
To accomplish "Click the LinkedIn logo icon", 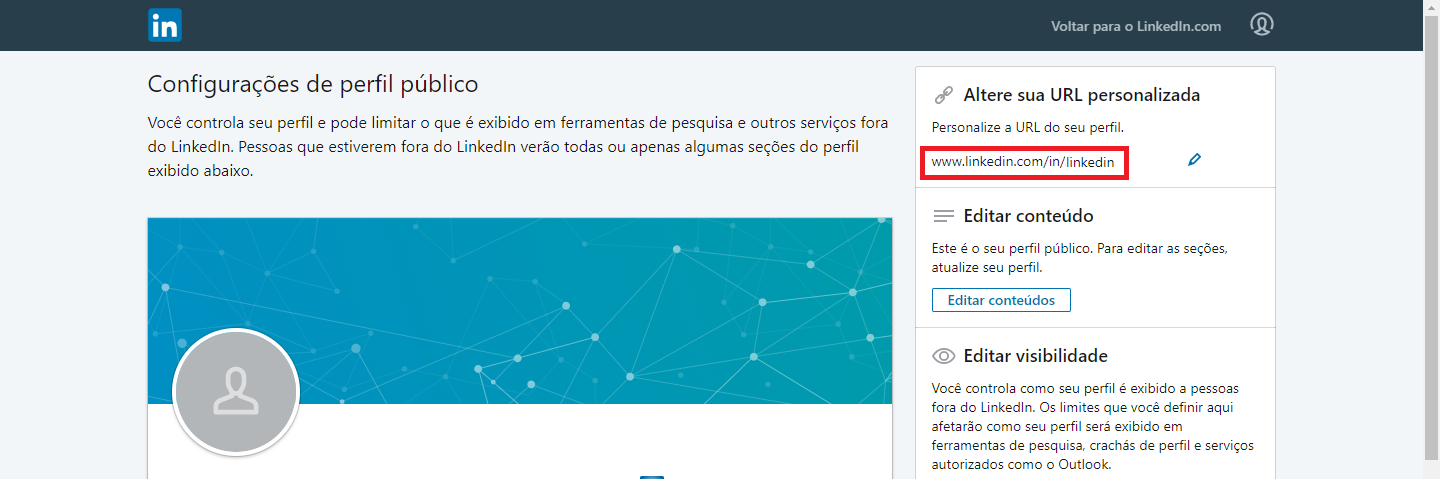I will [x=165, y=25].
